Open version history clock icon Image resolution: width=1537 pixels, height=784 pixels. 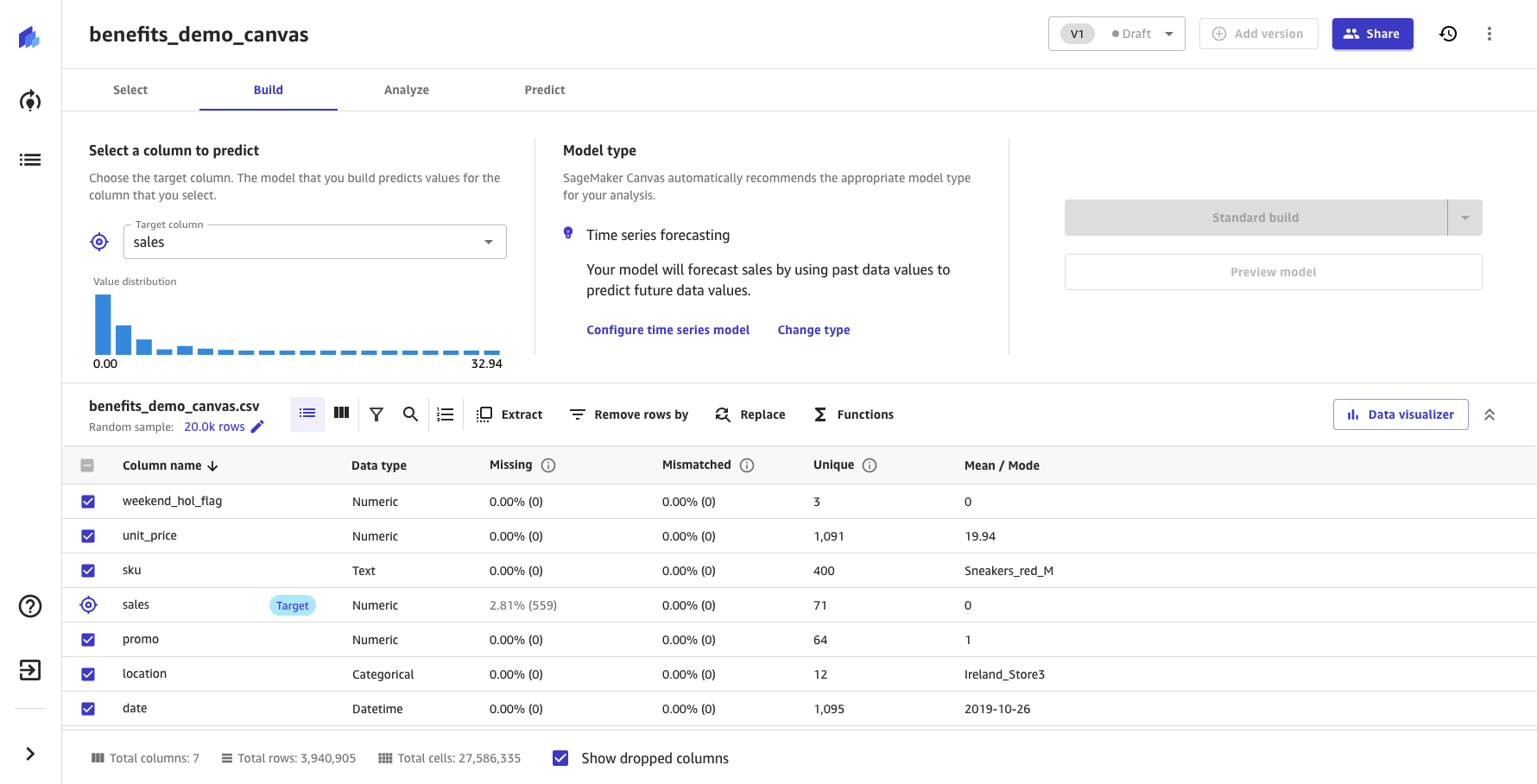pyautogui.click(x=1448, y=34)
